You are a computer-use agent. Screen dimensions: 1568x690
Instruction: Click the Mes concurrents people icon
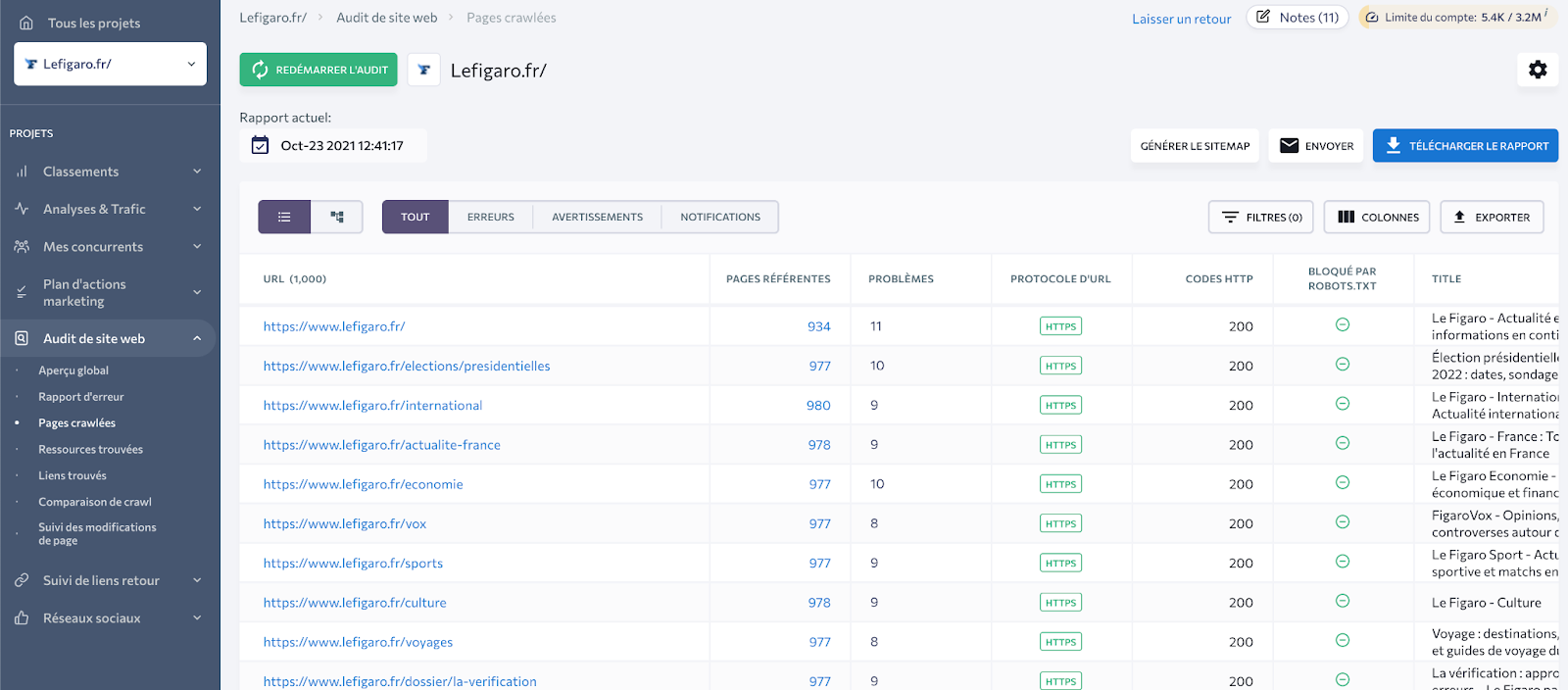click(x=22, y=247)
